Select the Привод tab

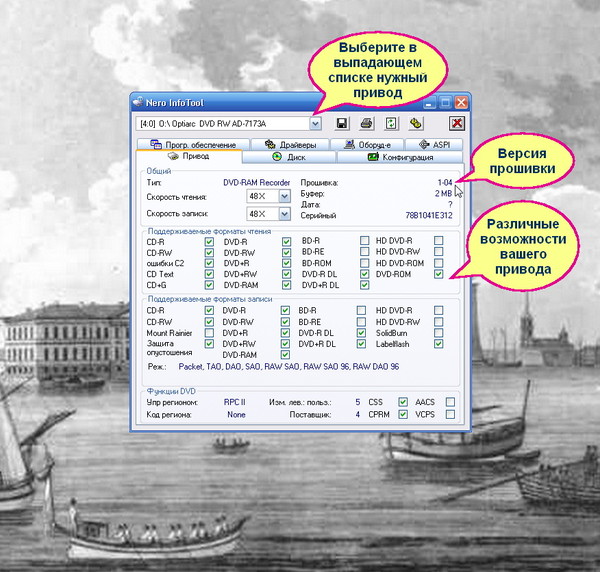pyautogui.click(x=189, y=156)
